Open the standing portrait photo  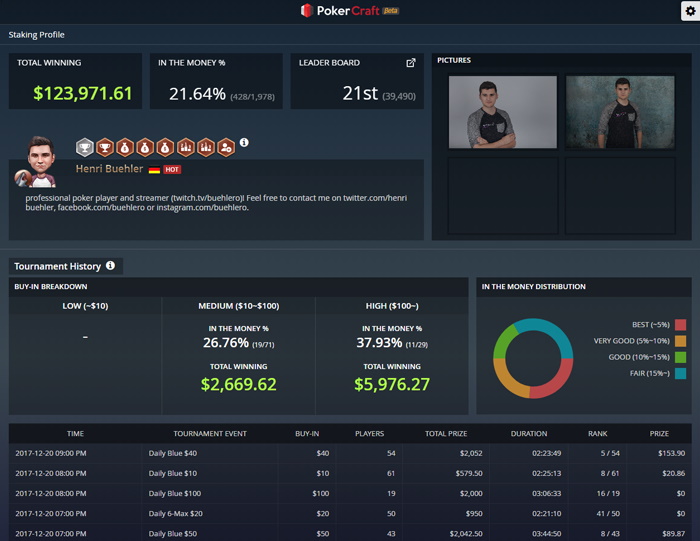(620, 112)
